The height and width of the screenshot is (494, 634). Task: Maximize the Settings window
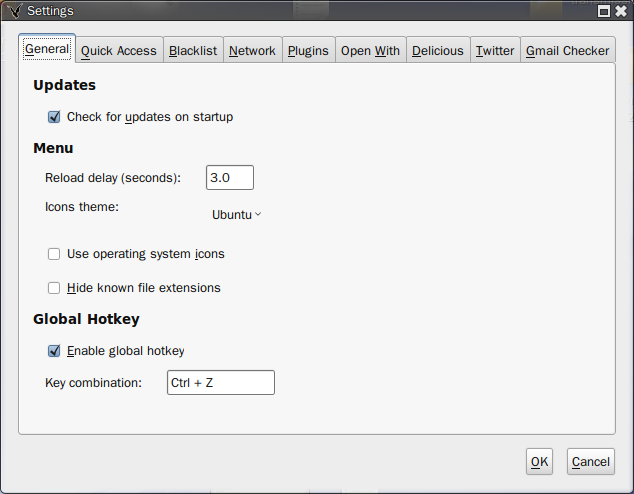[x=604, y=11]
